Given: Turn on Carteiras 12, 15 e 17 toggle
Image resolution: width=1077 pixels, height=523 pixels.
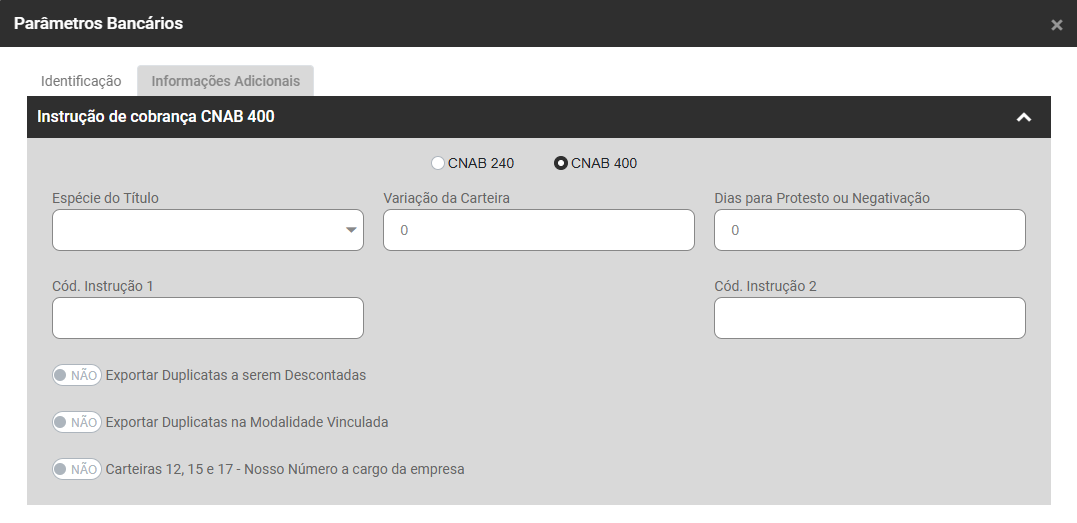Looking at the screenshot, I should click(x=76, y=468).
